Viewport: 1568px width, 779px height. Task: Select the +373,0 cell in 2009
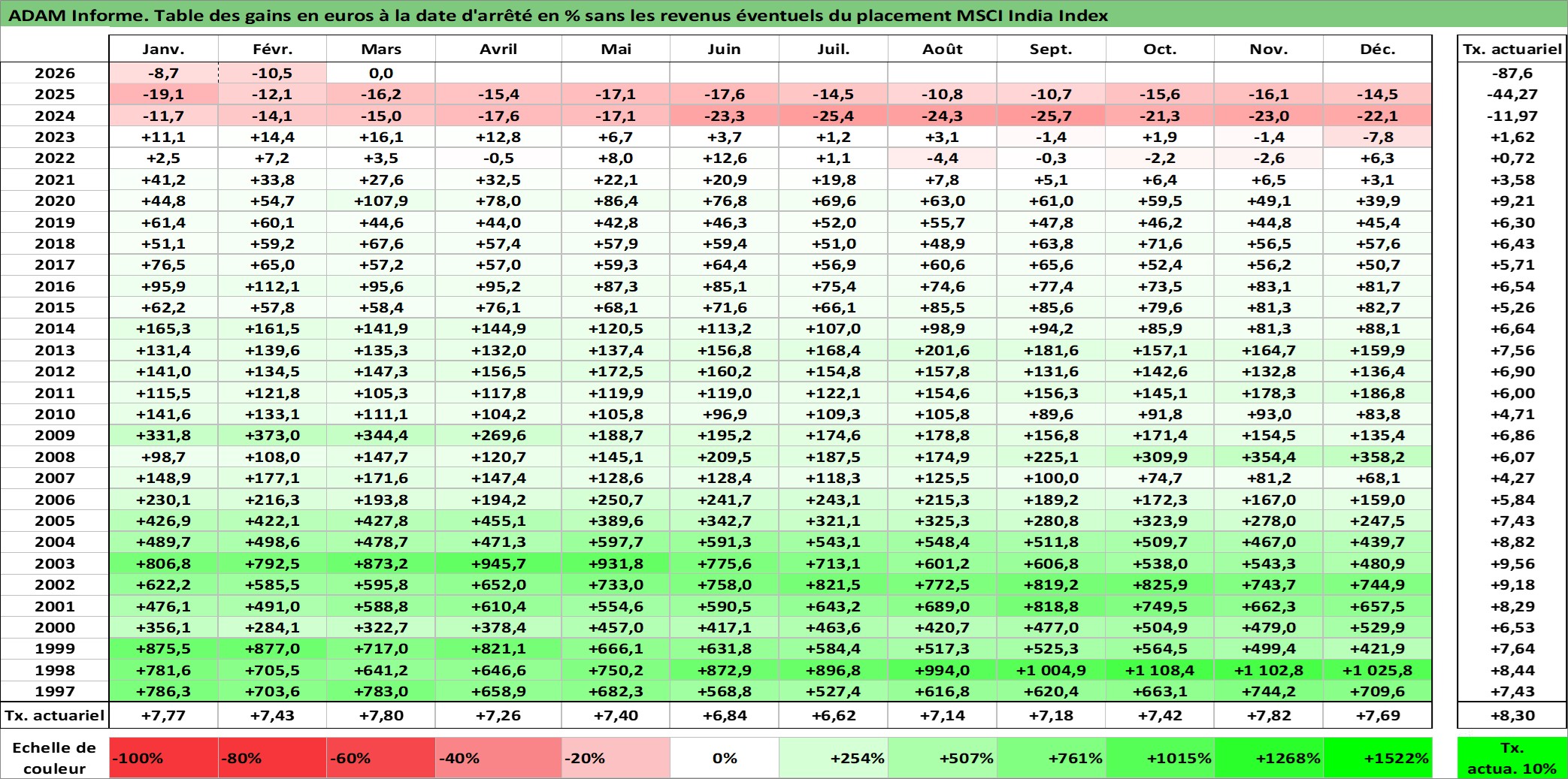point(272,435)
